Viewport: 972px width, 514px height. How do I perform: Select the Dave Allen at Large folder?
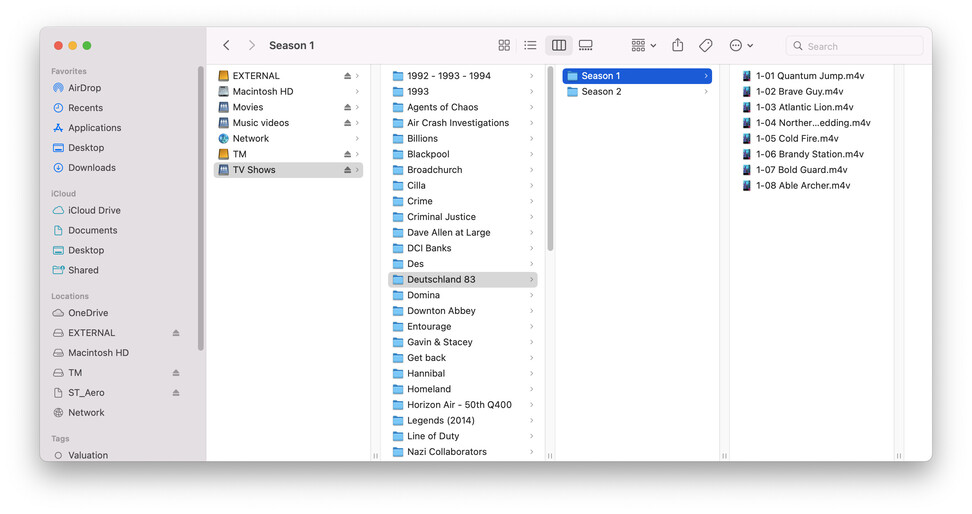coord(462,233)
